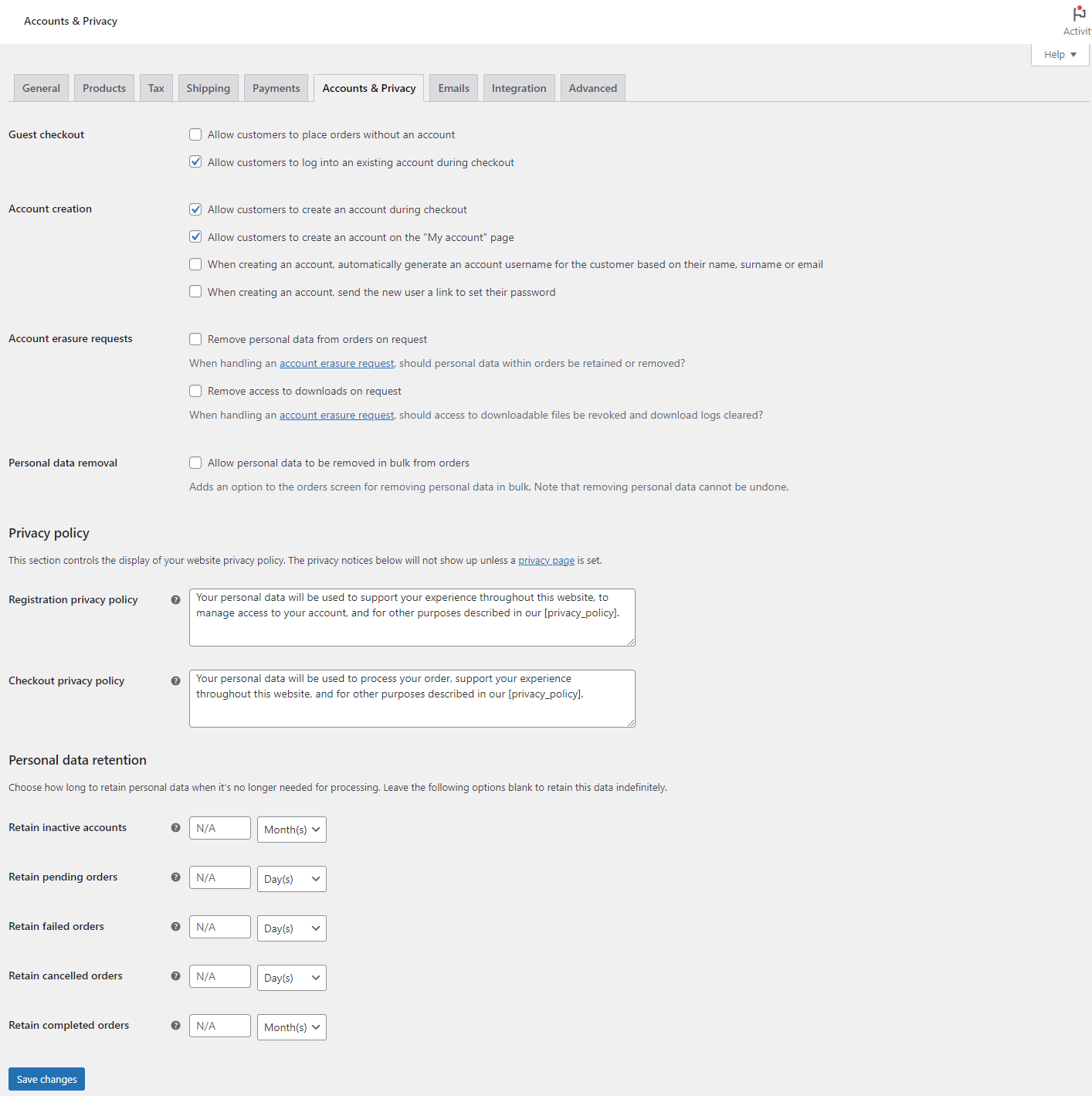Open the Tax tab
The image size is (1092, 1096).
pyautogui.click(x=156, y=88)
